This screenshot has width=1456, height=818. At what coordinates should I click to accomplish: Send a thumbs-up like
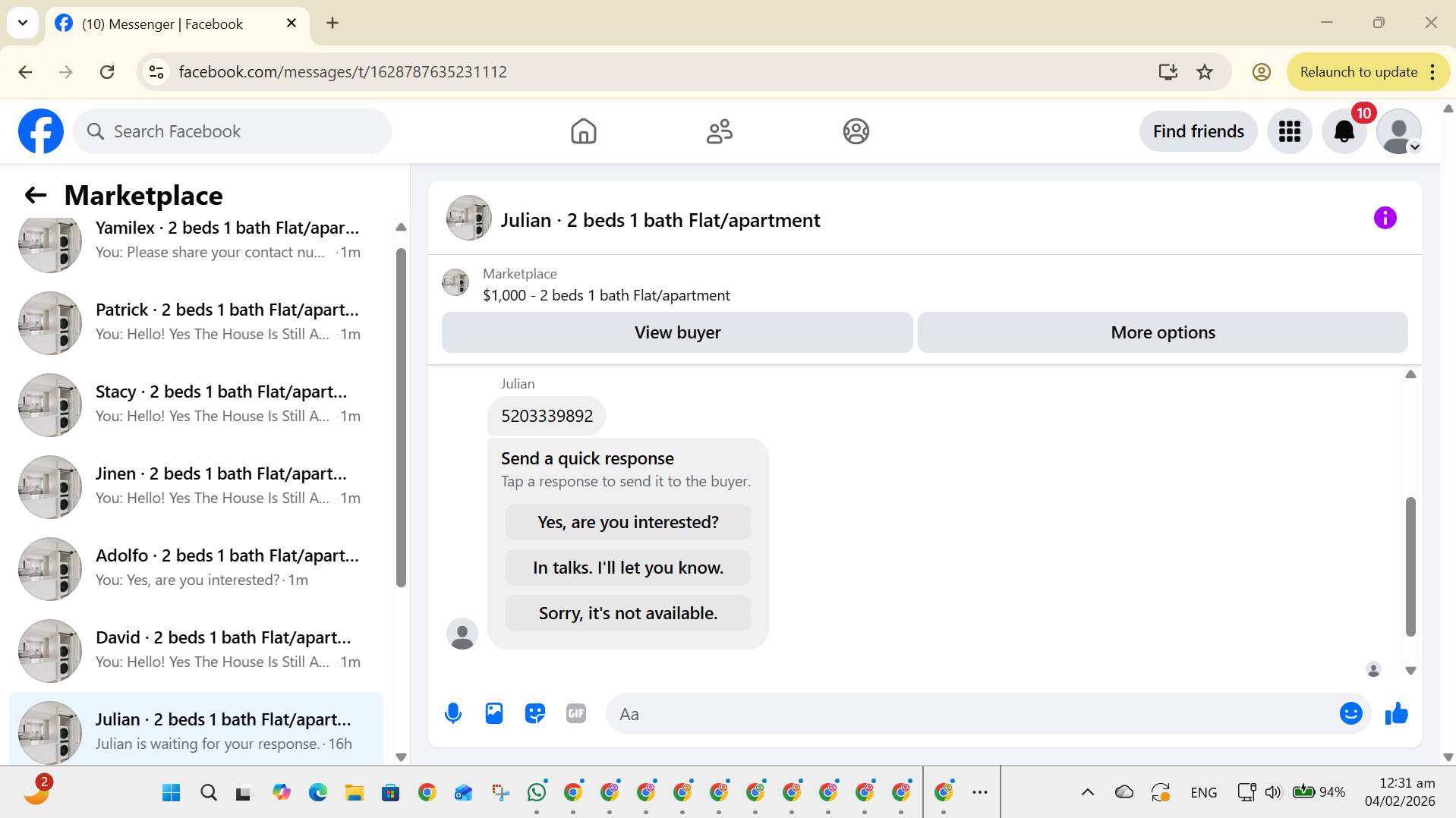1396,713
